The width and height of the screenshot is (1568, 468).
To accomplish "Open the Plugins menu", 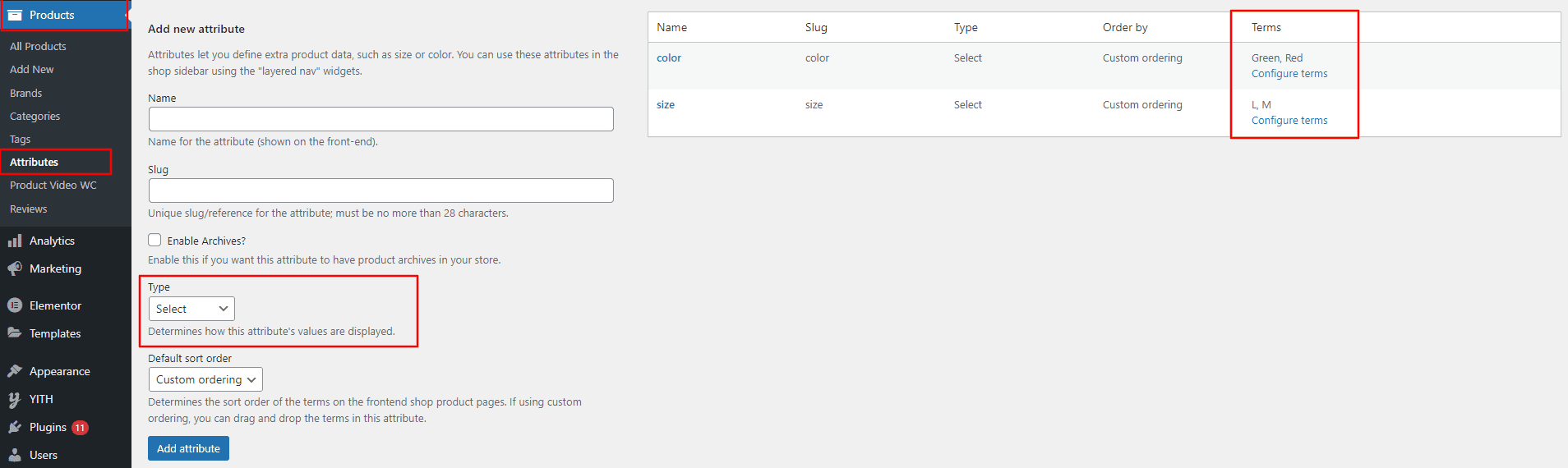I will (48, 427).
